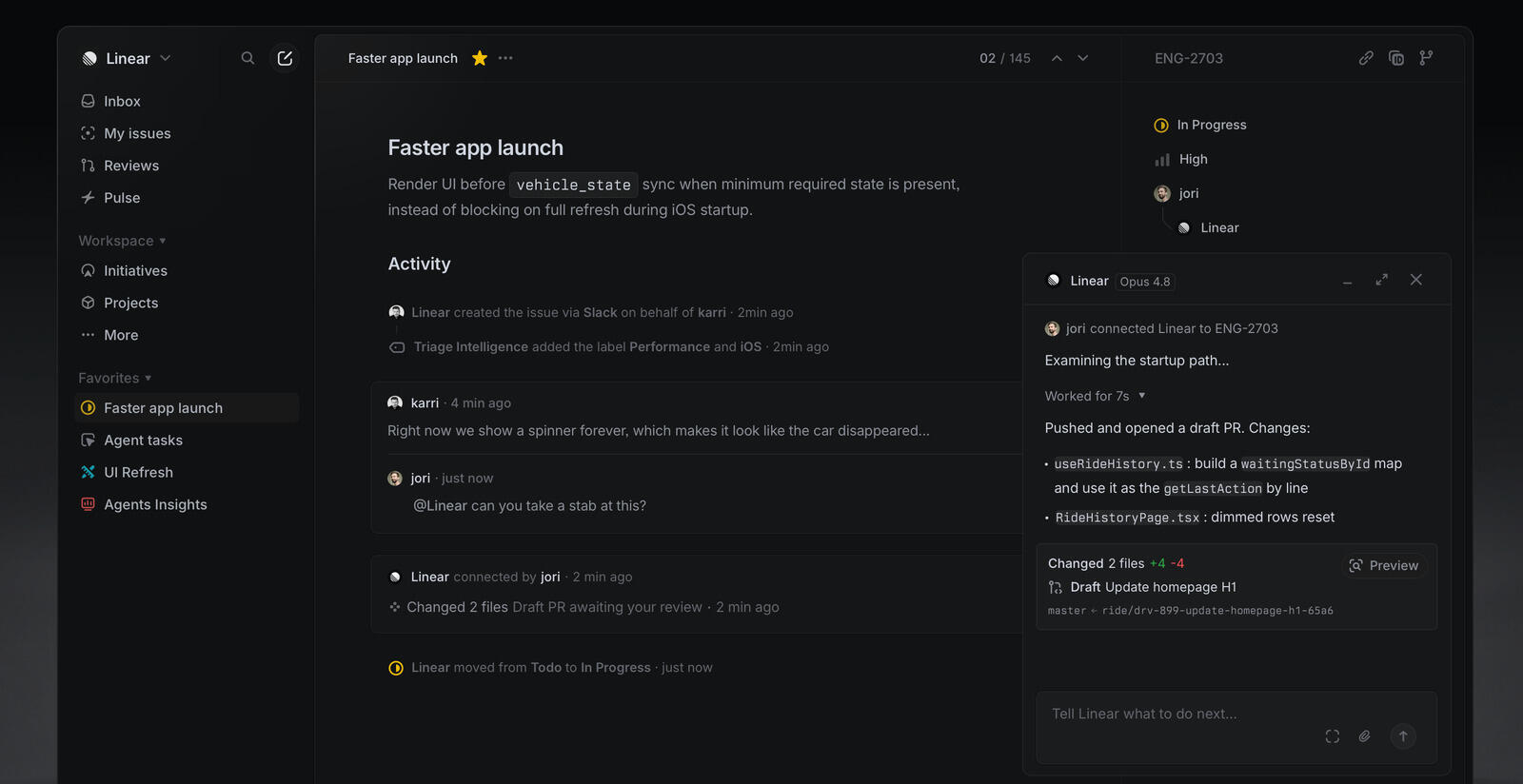Close the Linear agent panel
Screen dimensions: 1523x784
[x=1416, y=280]
